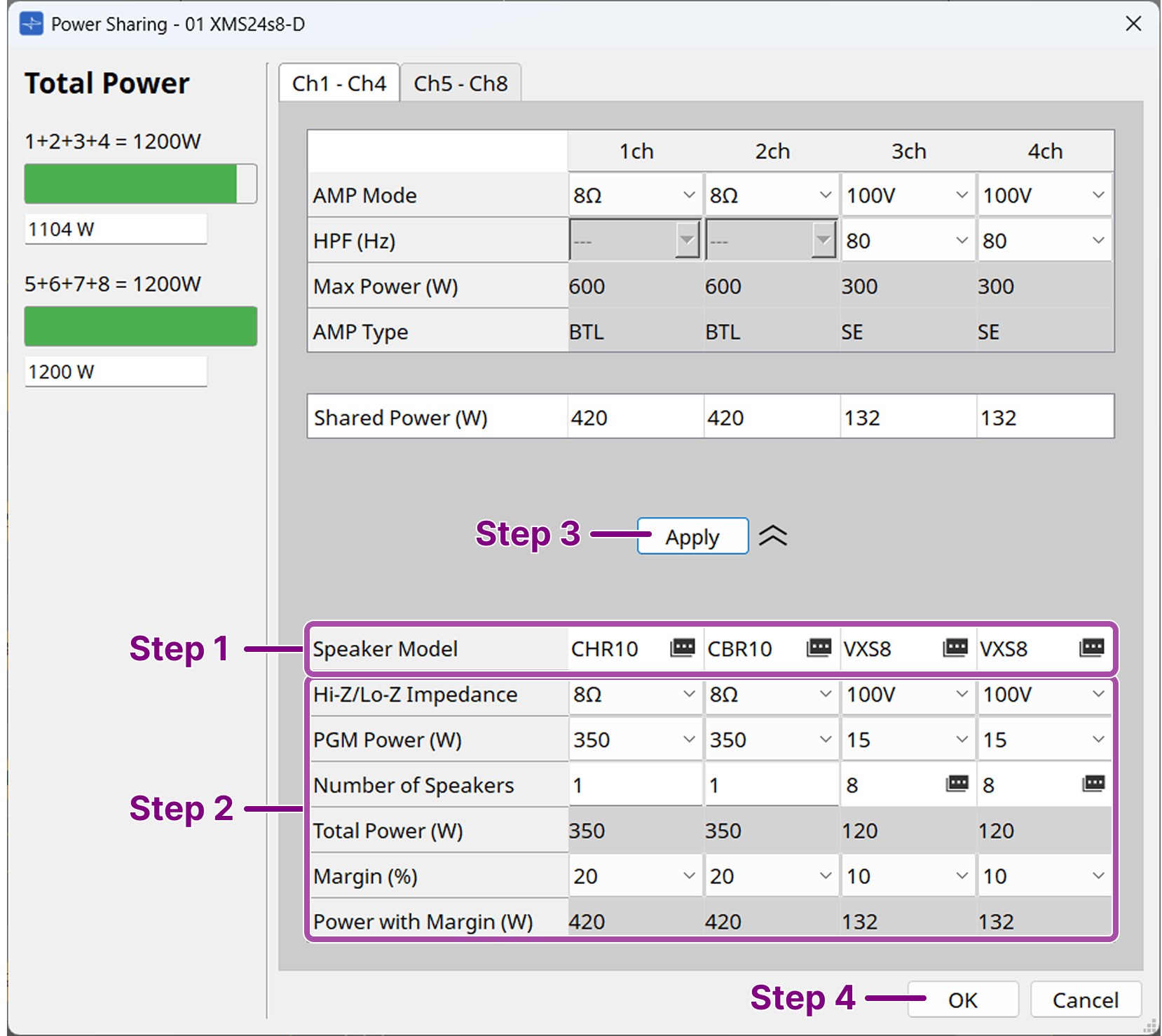Image resolution: width=1162 pixels, height=1036 pixels.
Task: Open 4ch AMP Mode 100V dropdown
Action: [1044, 195]
